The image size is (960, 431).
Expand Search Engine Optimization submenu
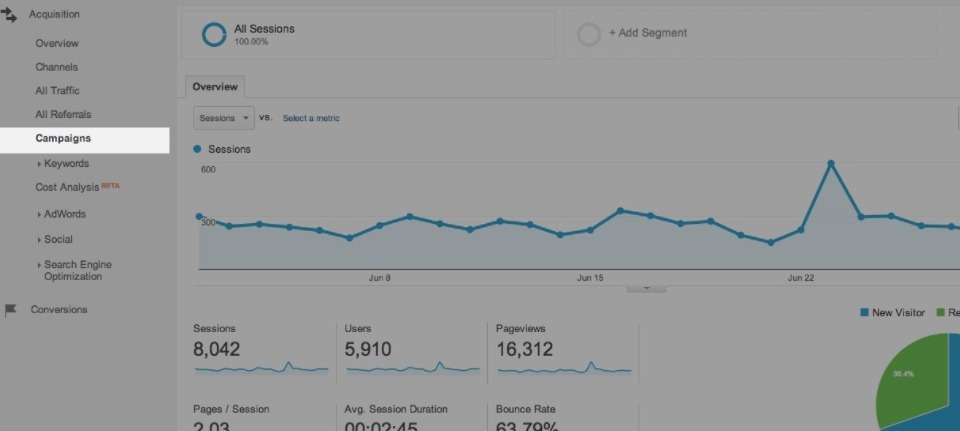coord(74,271)
